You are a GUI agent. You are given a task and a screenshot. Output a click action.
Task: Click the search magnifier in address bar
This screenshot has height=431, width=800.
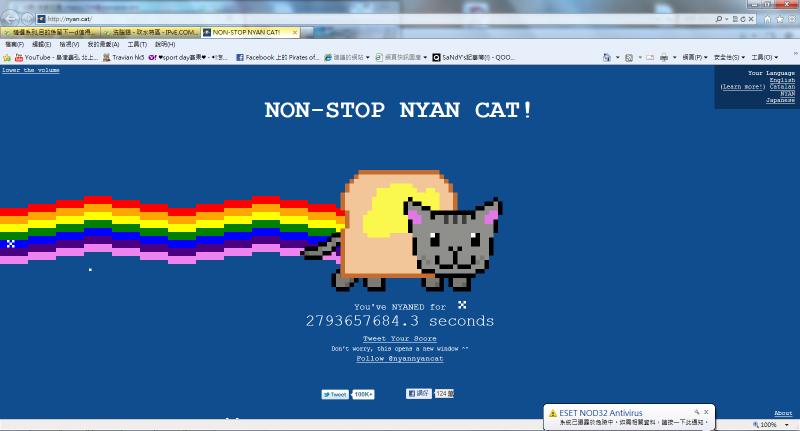718,19
